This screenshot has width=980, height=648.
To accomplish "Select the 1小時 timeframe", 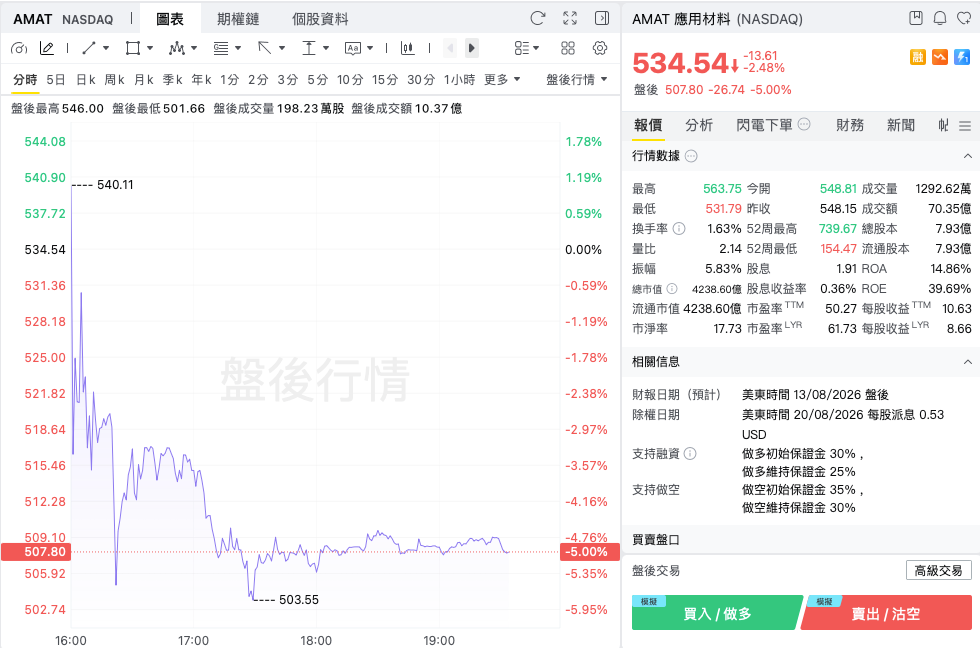I will point(459,79).
